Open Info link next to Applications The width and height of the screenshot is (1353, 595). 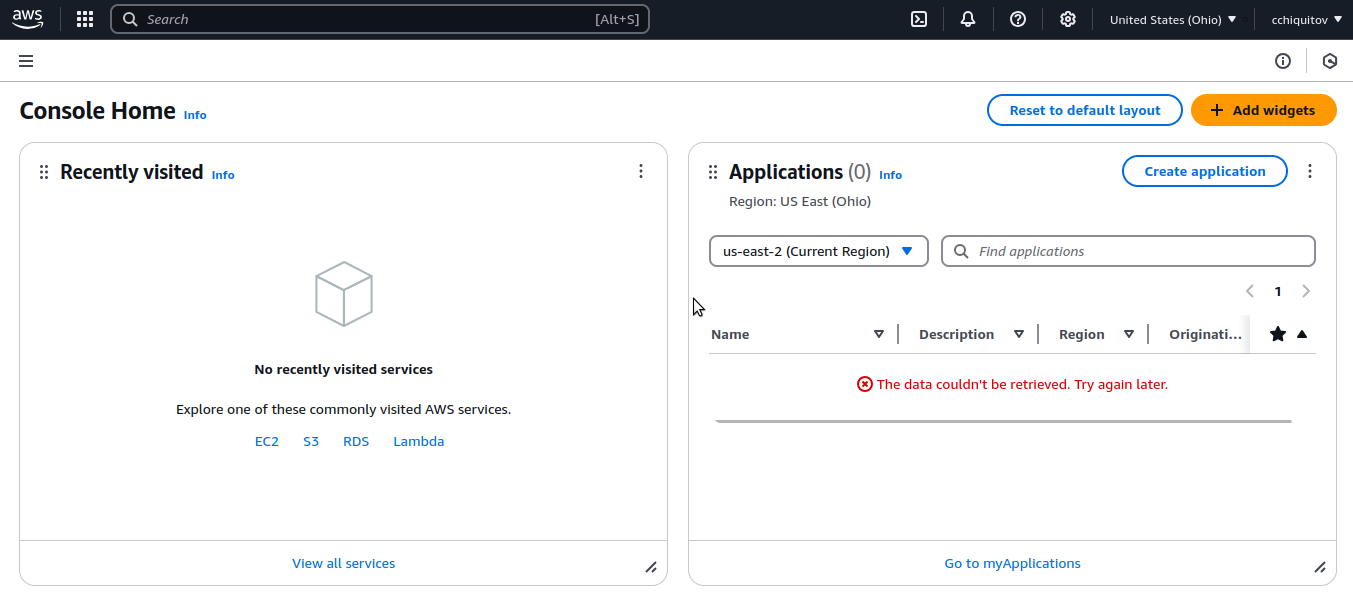(x=890, y=175)
